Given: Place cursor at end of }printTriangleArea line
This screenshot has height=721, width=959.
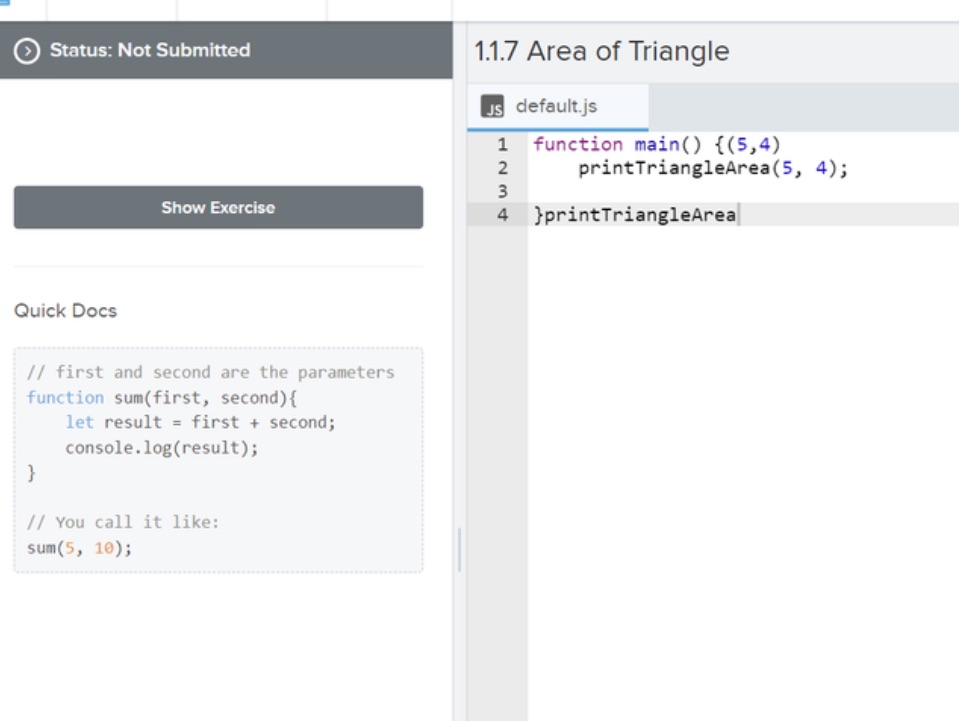Looking at the screenshot, I should pos(738,215).
